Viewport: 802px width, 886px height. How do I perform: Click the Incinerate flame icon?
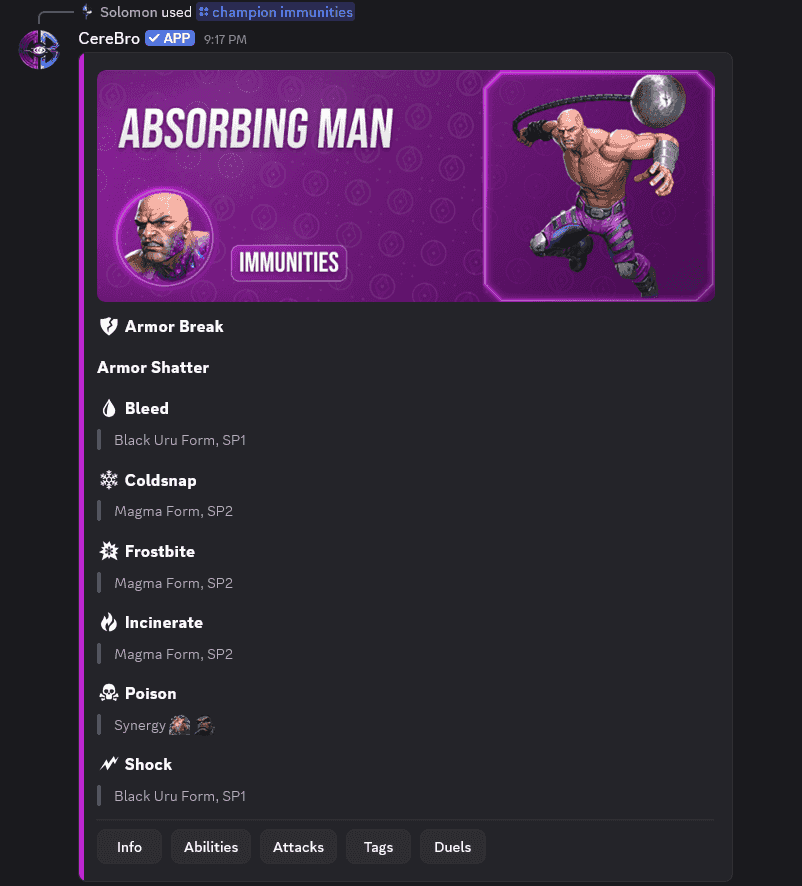pyautogui.click(x=109, y=622)
